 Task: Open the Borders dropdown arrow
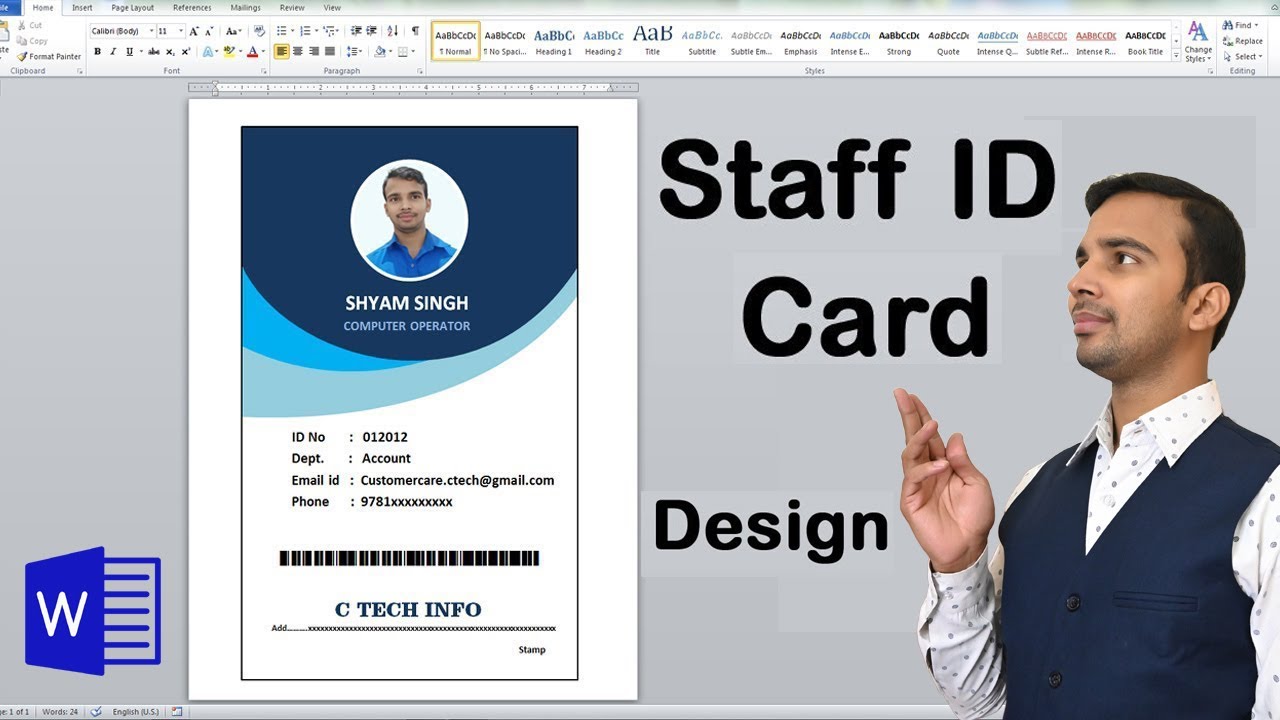[x=413, y=51]
